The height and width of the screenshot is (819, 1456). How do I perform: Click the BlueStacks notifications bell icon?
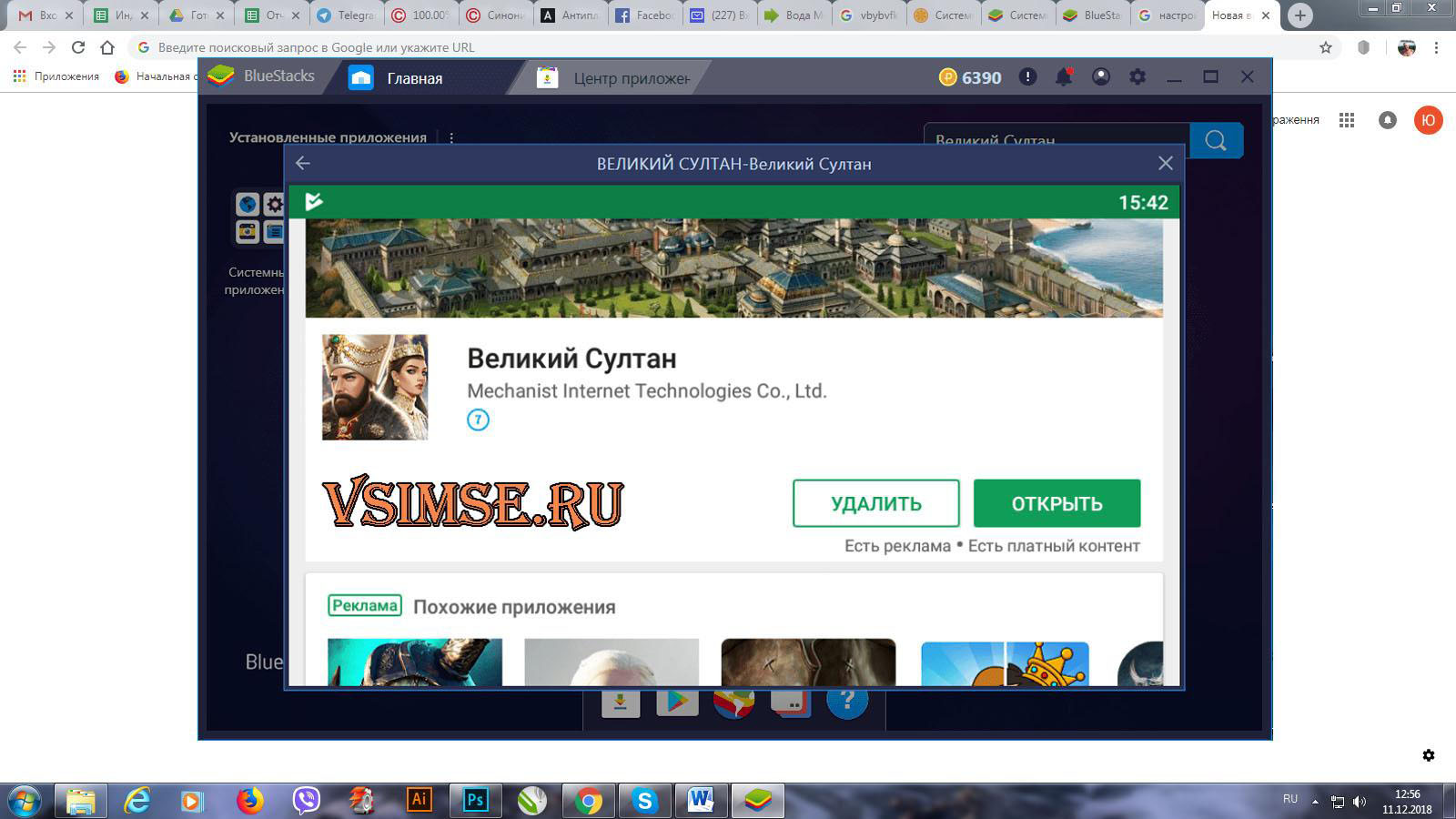(x=1063, y=77)
